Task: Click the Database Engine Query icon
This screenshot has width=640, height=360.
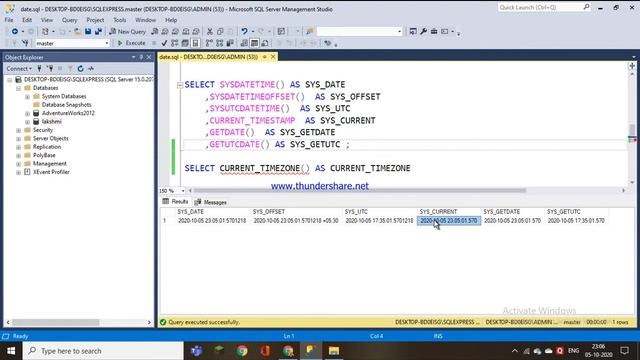Action: (x=155, y=31)
